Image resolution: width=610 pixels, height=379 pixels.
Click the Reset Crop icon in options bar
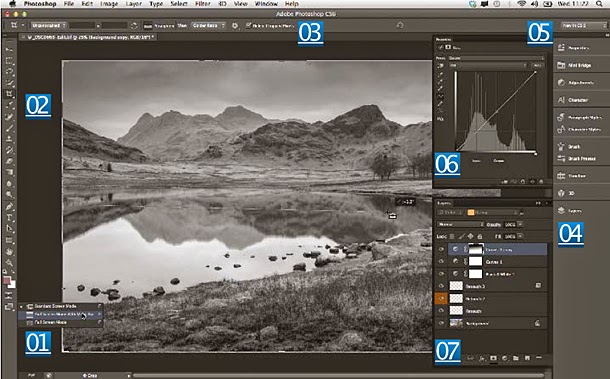coord(400,25)
